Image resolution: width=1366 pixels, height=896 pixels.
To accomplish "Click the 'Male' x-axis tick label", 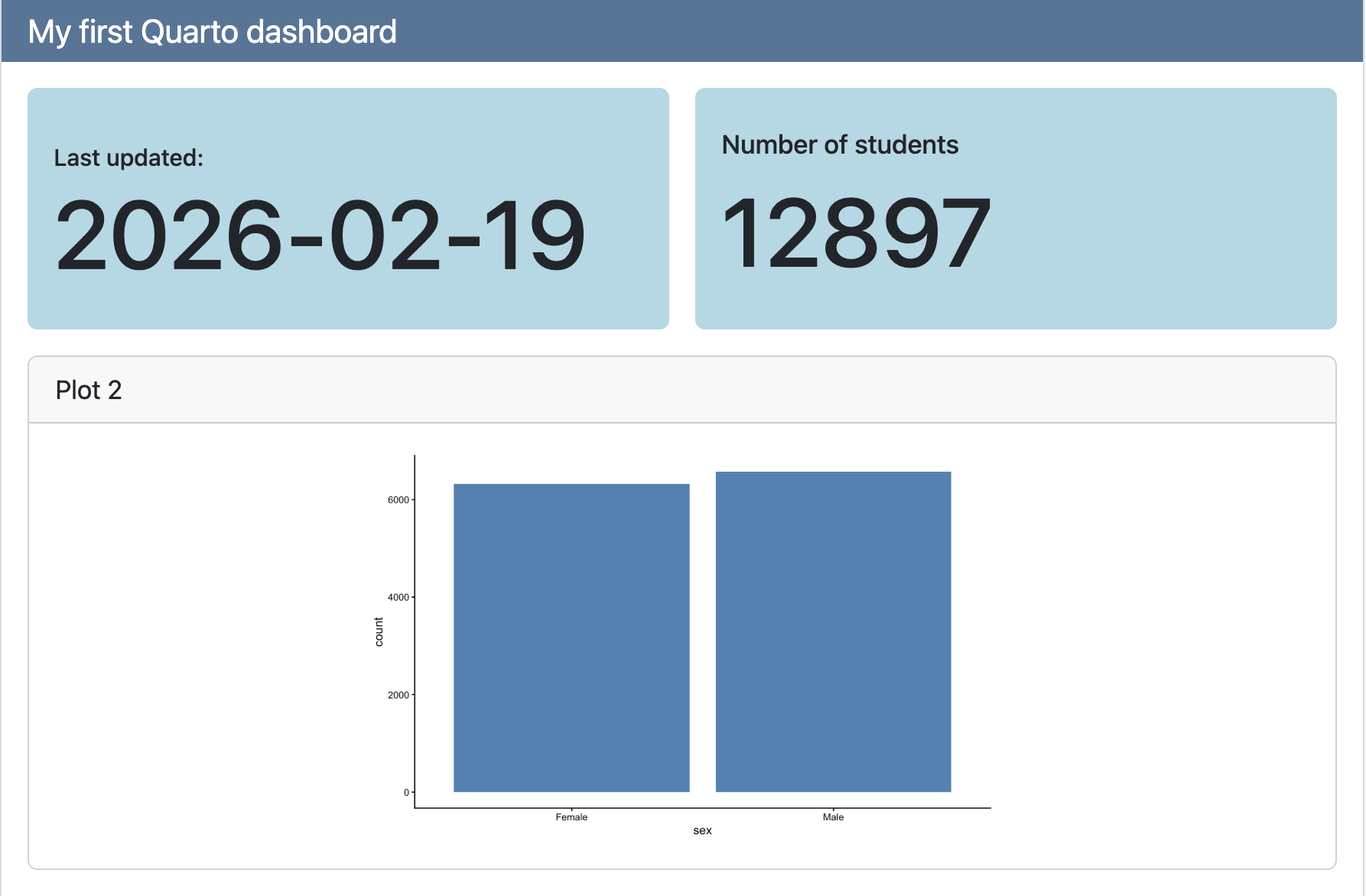I will (x=833, y=817).
